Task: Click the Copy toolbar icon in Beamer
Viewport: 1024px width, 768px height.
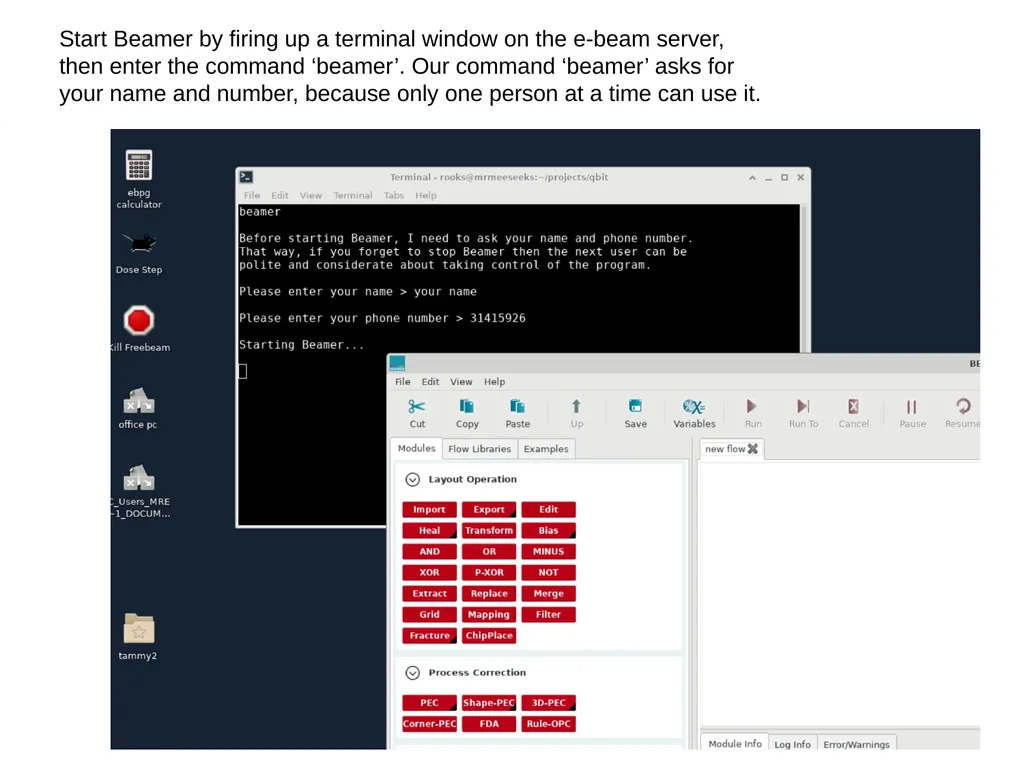Action: pos(467,407)
